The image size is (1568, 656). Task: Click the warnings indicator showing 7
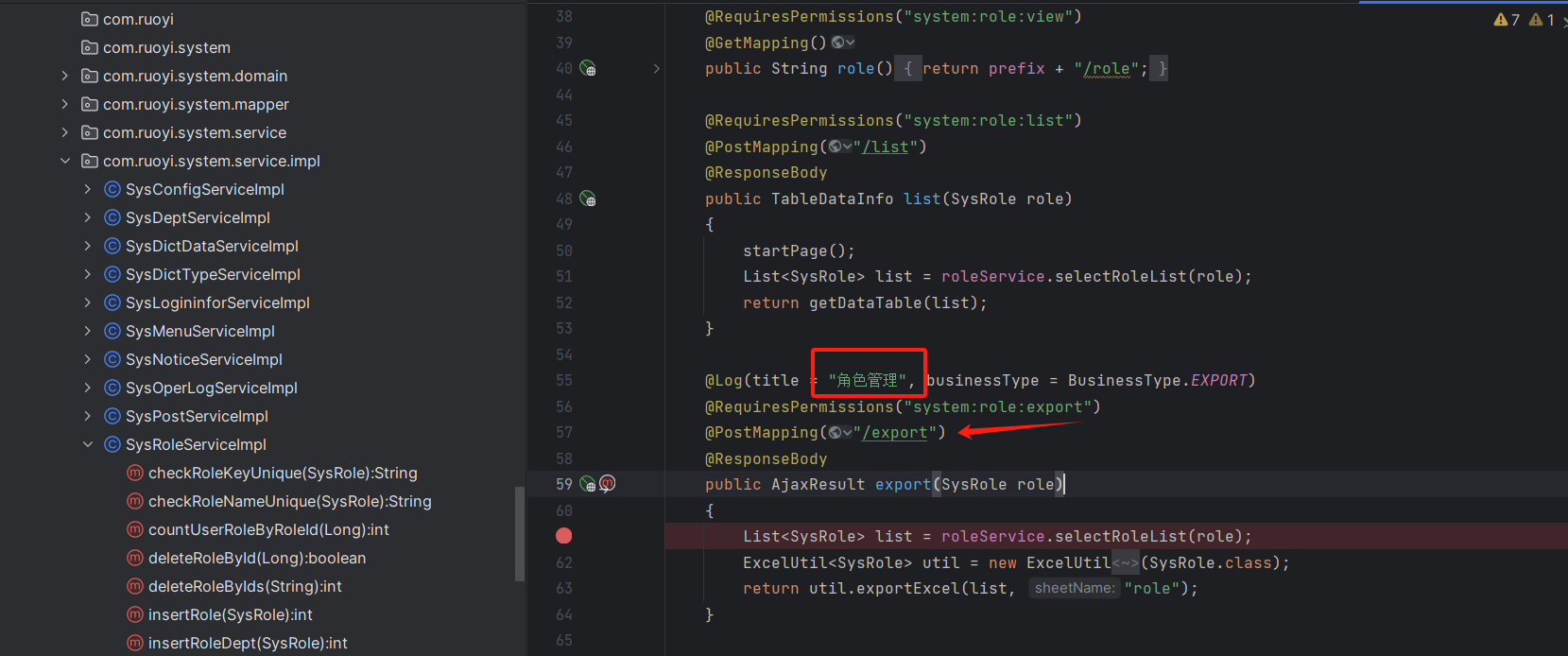tap(1506, 20)
